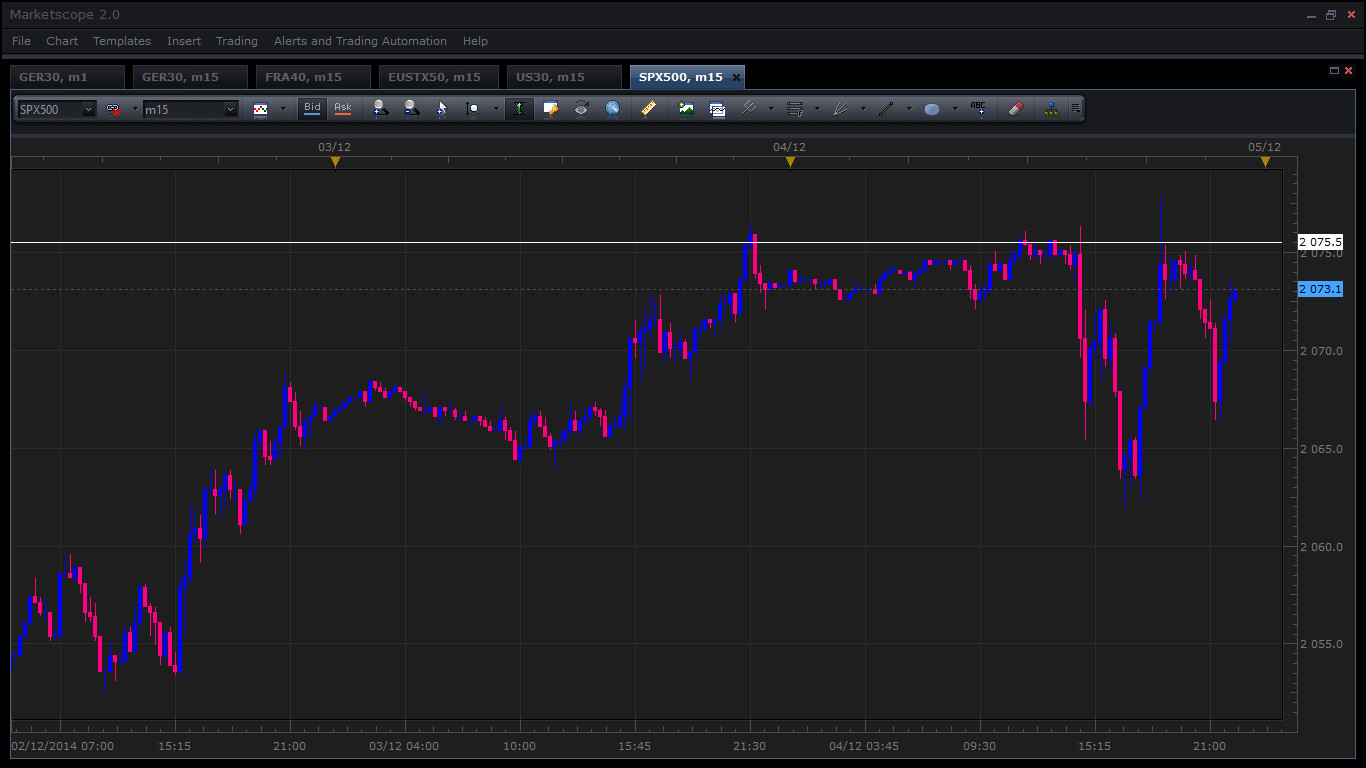Toggle the vertical autoscale green arrow button
The image size is (1366, 768).
(519, 109)
